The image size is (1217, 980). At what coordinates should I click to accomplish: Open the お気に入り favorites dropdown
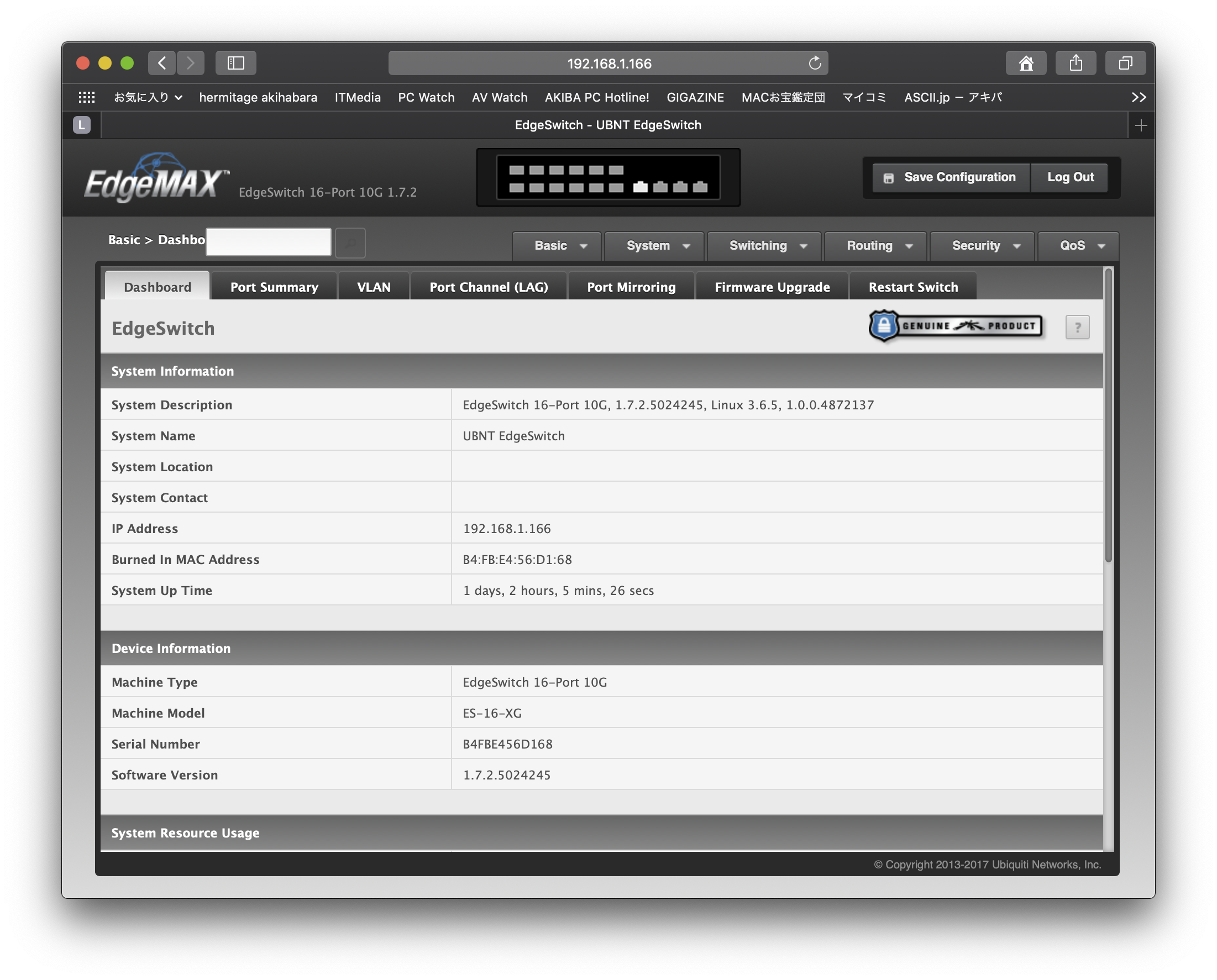[148, 97]
